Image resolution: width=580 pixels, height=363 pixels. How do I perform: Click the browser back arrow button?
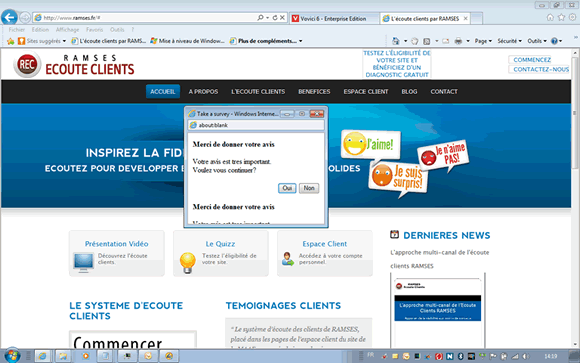click(x=9, y=17)
